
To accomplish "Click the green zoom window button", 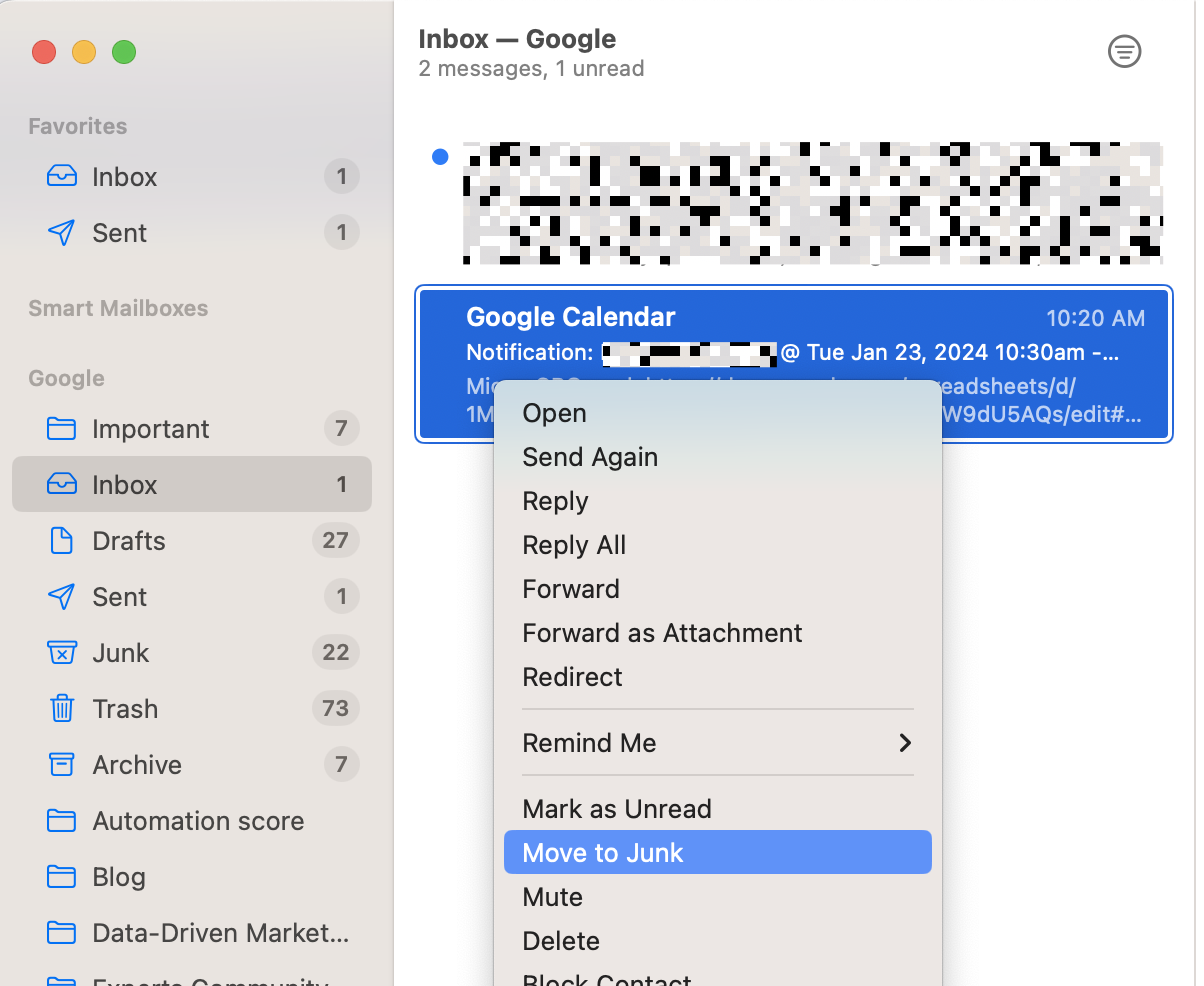I will point(124,52).
